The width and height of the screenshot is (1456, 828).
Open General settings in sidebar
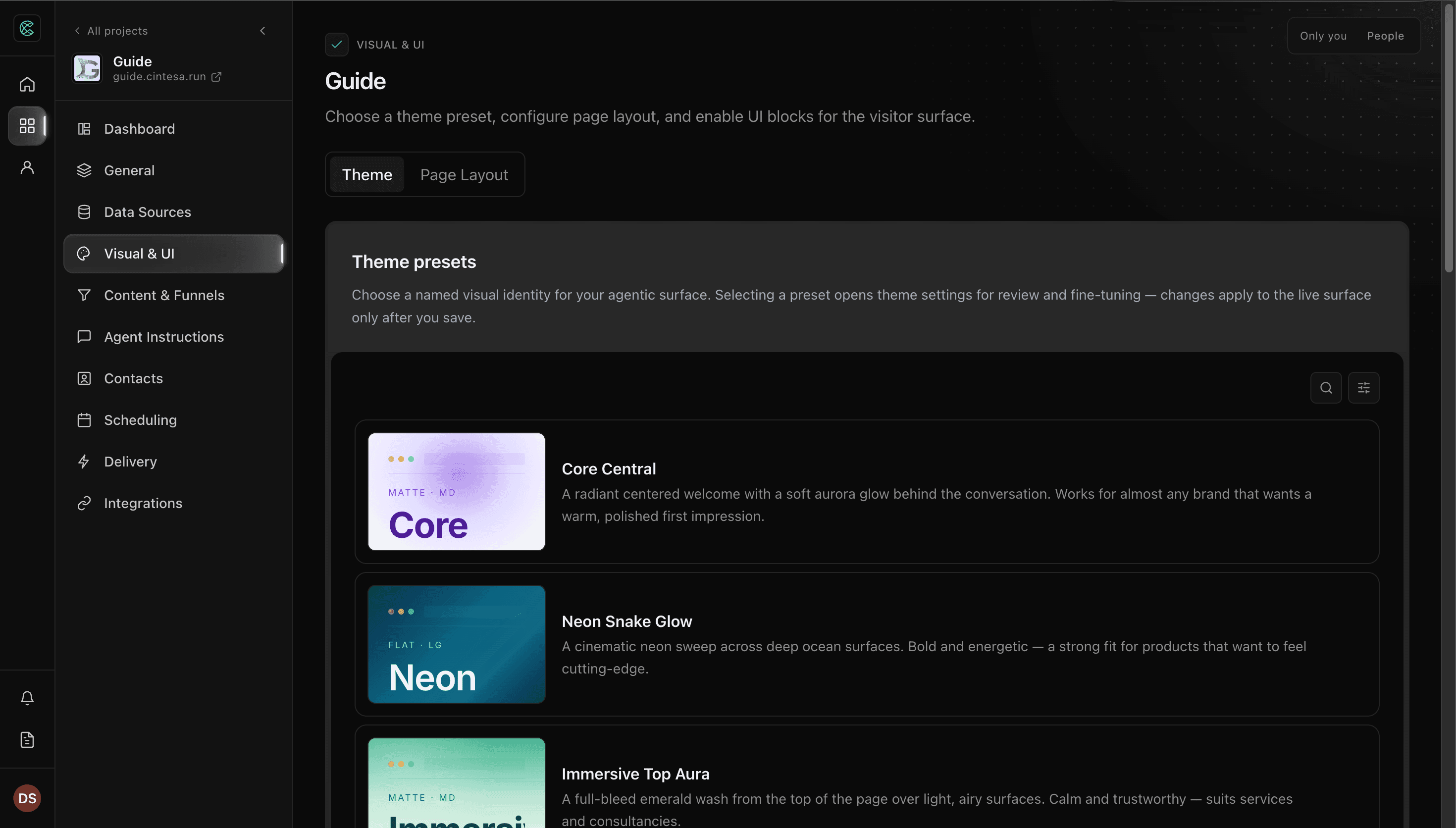click(174, 170)
